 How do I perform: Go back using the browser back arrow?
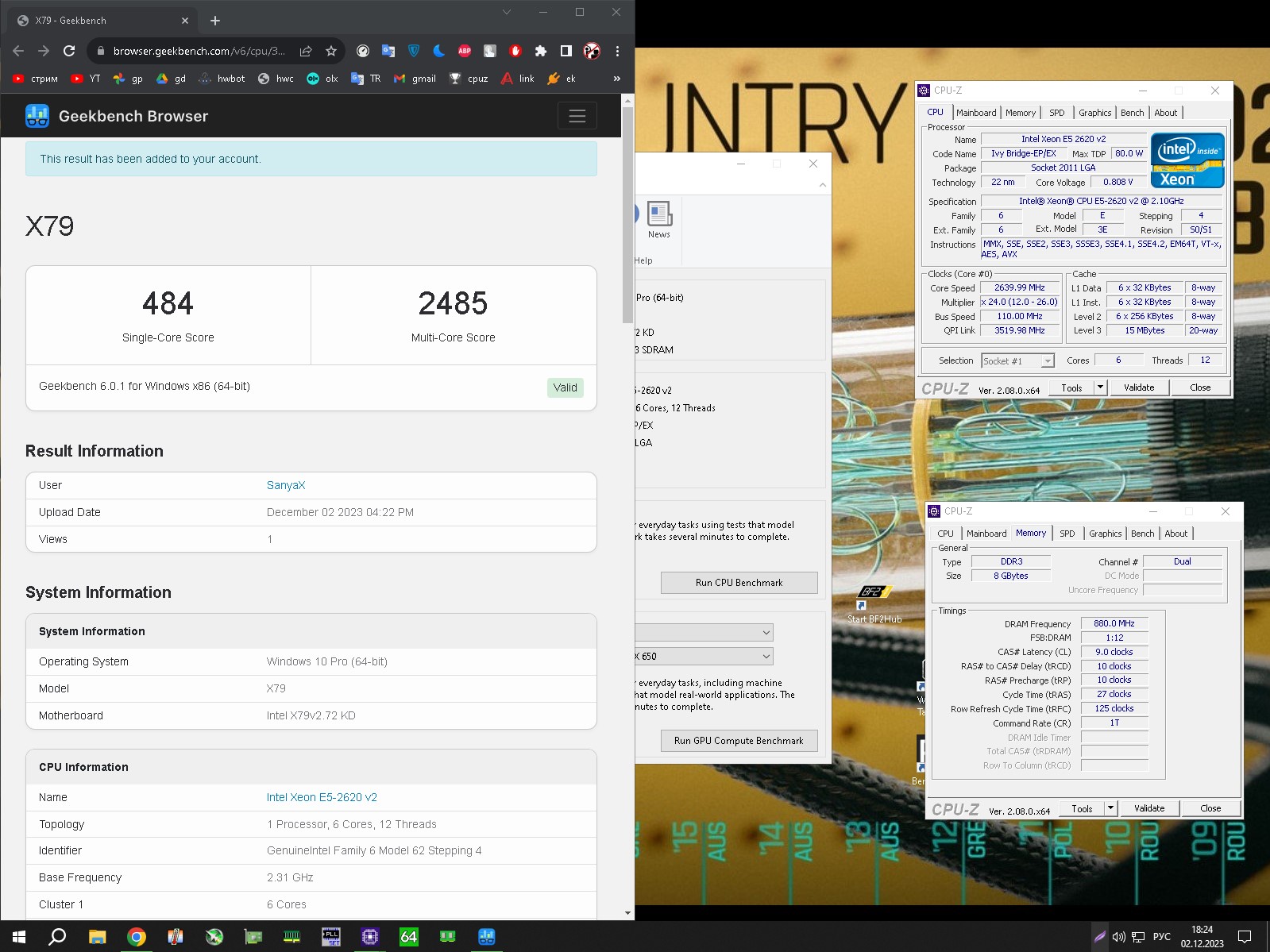tap(18, 51)
